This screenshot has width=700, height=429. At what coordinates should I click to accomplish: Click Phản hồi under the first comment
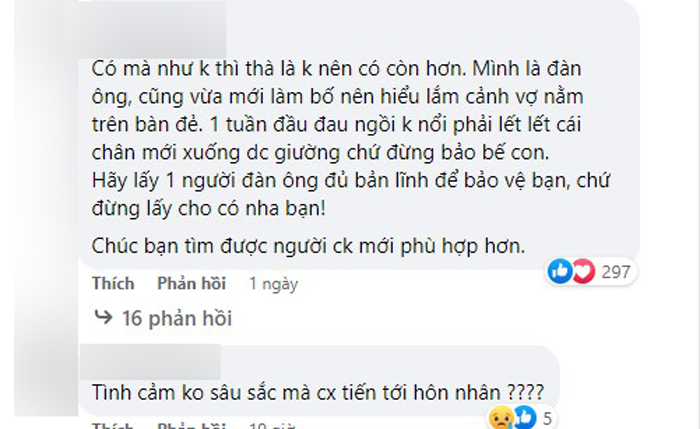[x=192, y=283]
